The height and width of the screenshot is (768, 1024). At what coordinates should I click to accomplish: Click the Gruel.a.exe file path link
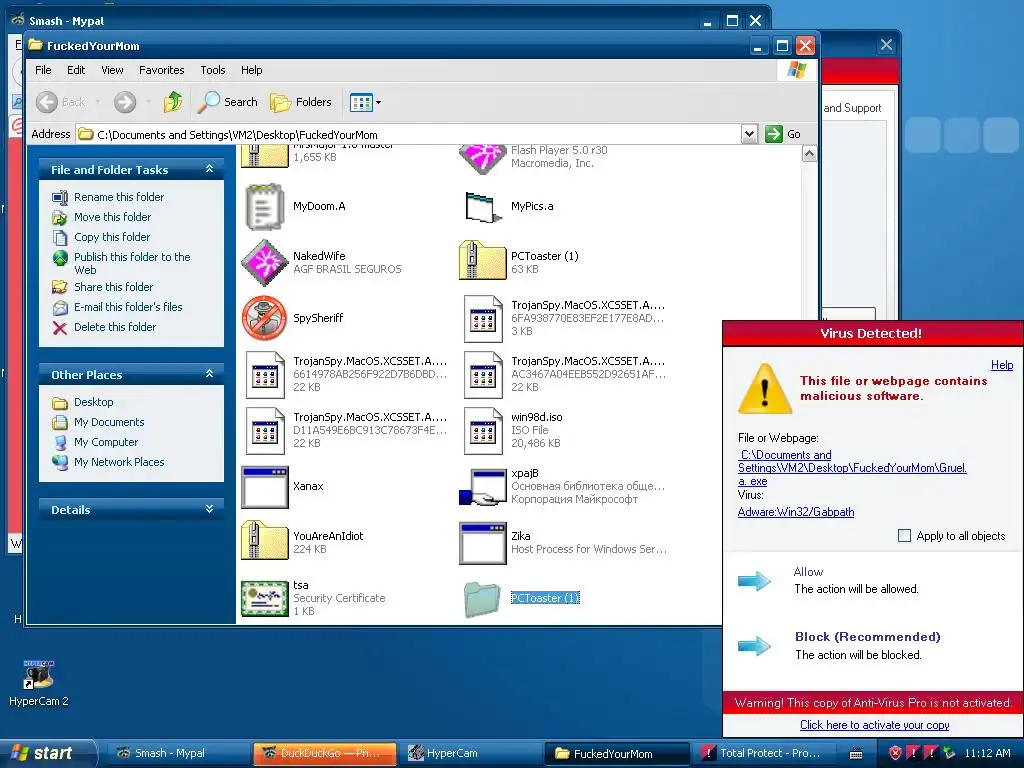tap(852, 468)
